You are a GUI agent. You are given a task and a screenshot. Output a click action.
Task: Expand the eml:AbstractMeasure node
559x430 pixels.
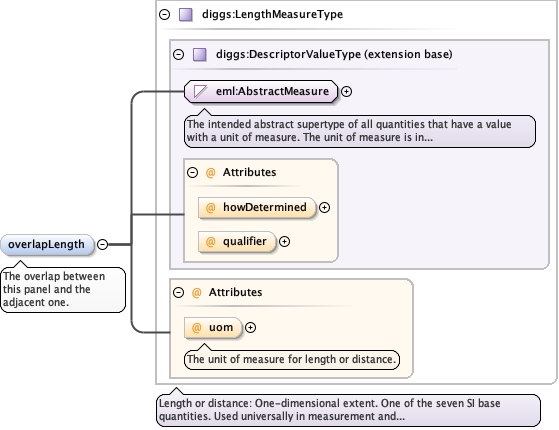346,92
